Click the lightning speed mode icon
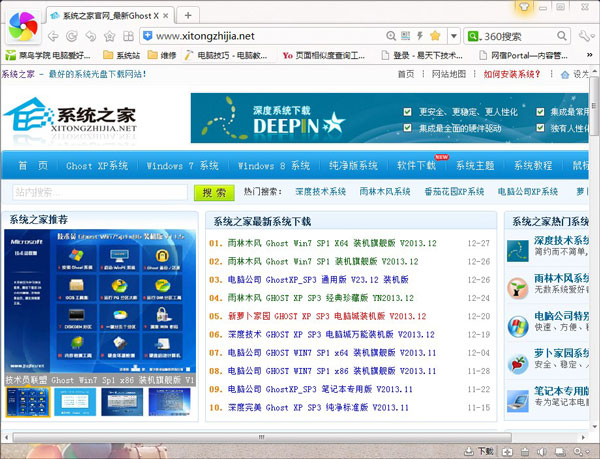Screen dimensions: 600x459 pyautogui.click(x=420, y=36)
